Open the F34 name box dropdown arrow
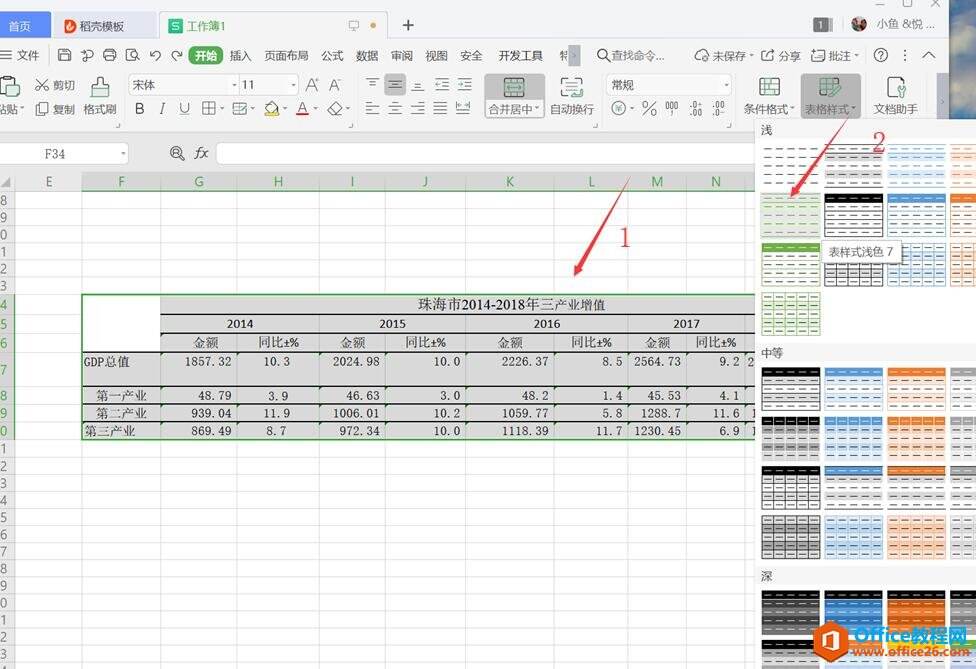The height and width of the screenshot is (669, 976). coord(123,153)
